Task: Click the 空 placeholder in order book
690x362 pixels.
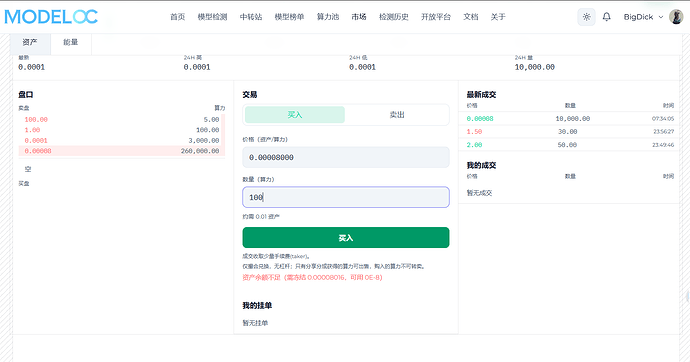Action: 28,169
